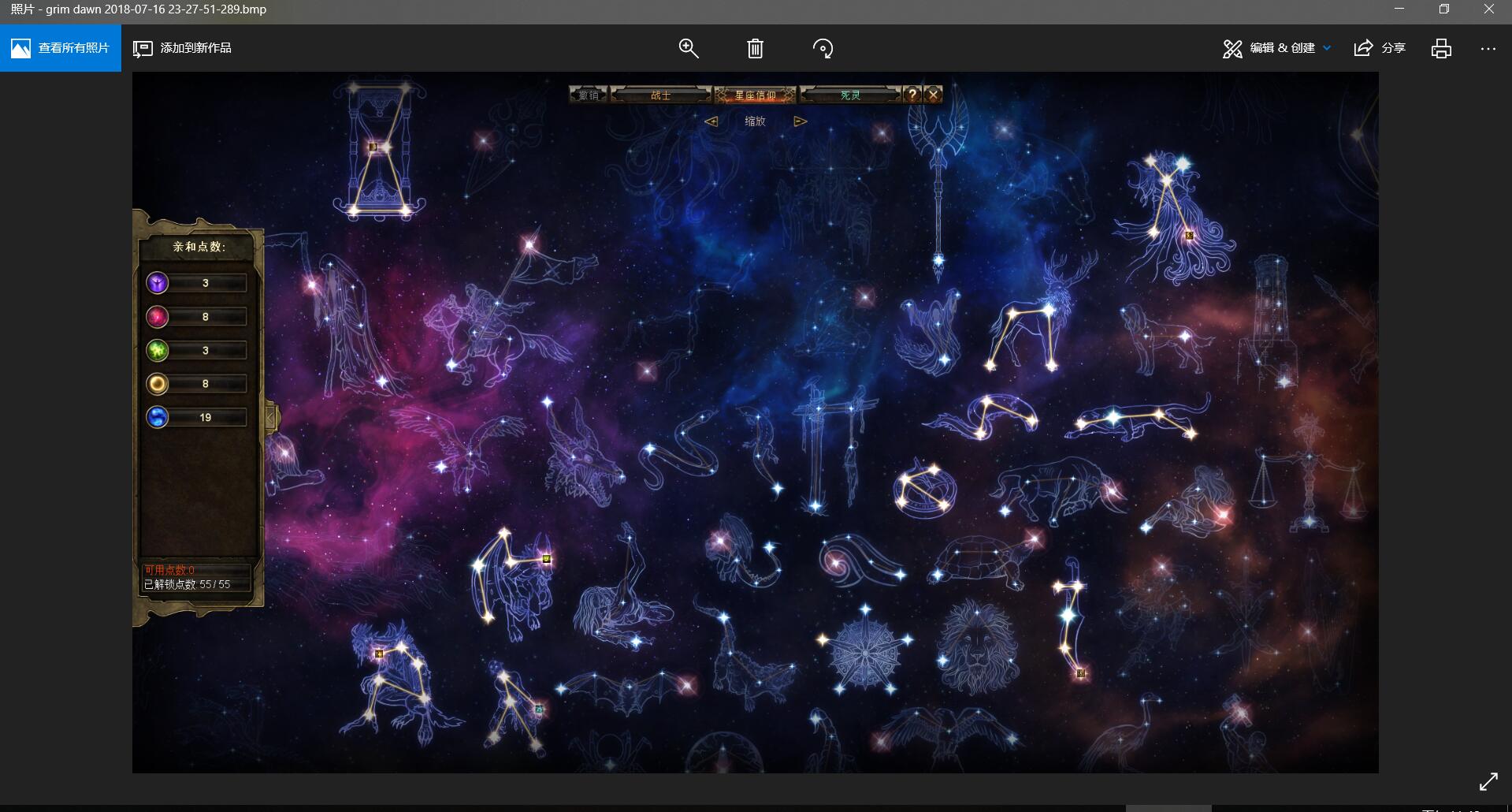Select the hourglass constellation
The height and width of the screenshot is (812, 1512).
point(379,149)
